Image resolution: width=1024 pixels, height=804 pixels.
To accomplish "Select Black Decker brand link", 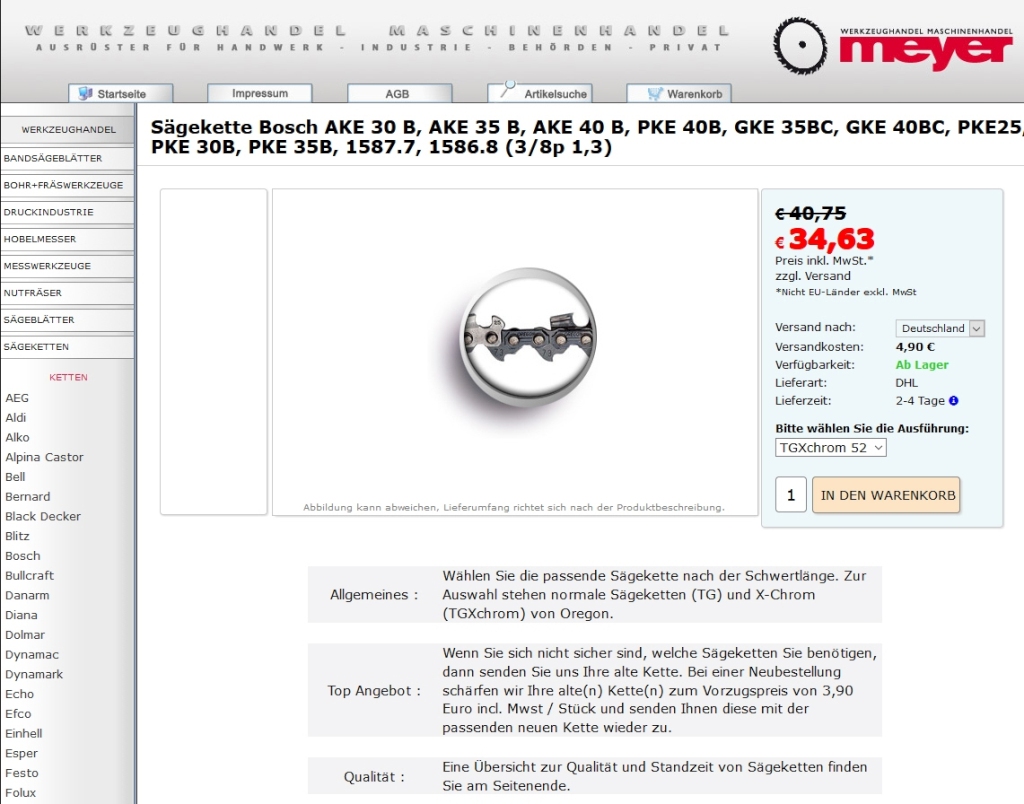I will 43,516.
